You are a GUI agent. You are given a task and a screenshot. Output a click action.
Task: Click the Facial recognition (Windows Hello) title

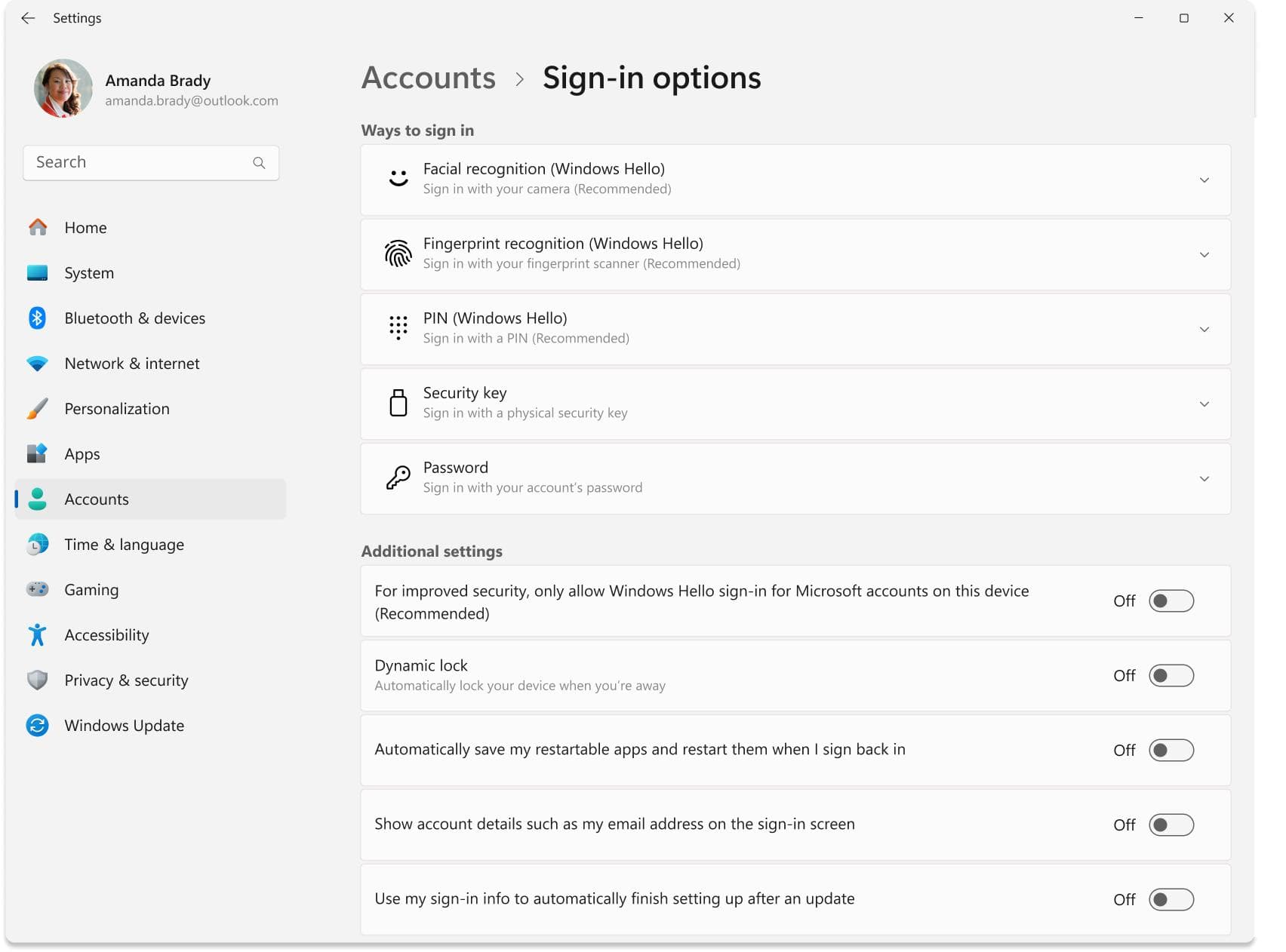tap(544, 169)
